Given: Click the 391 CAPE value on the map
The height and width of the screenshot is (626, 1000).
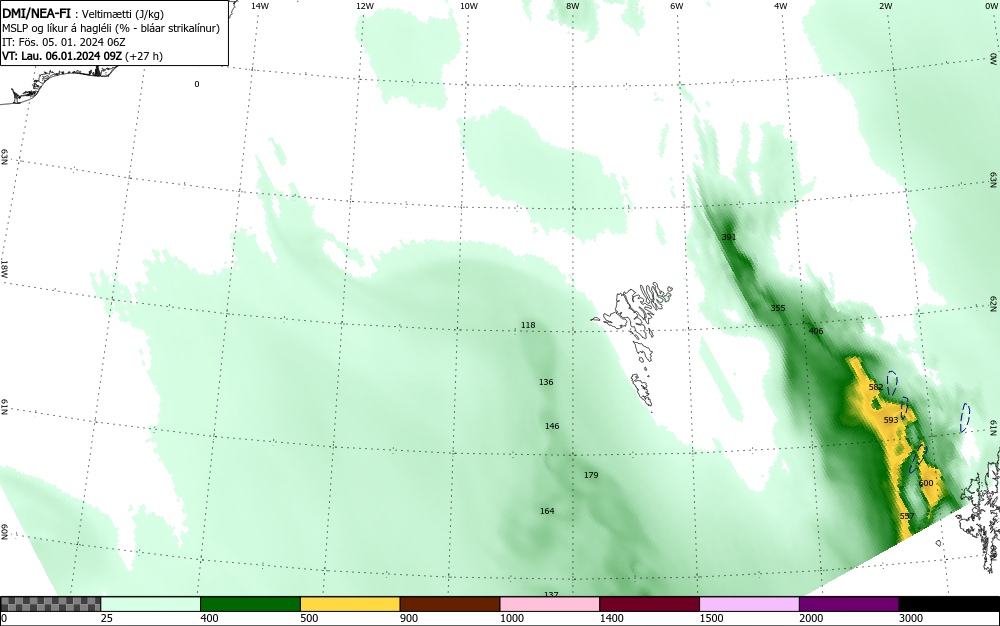Looking at the screenshot, I should coord(729,237).
